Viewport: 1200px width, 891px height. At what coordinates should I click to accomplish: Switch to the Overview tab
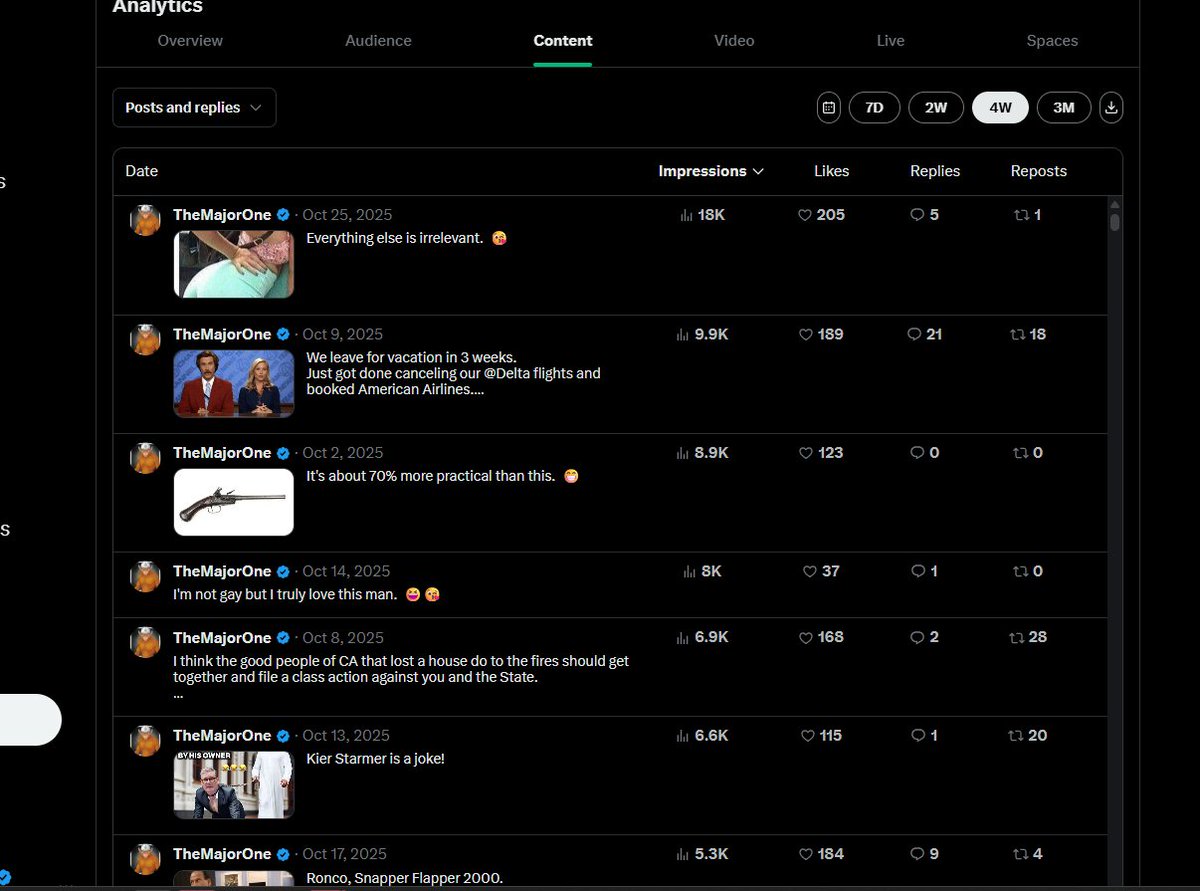190,41
